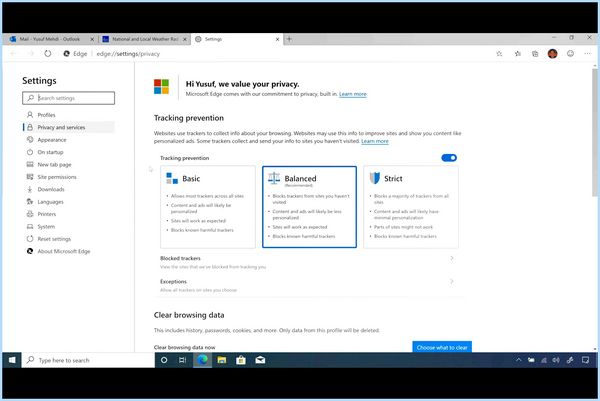Expand Blocked trackers chevron
Image resolution: width=600 pixels, height=401 pixels.
click(452, 258)
